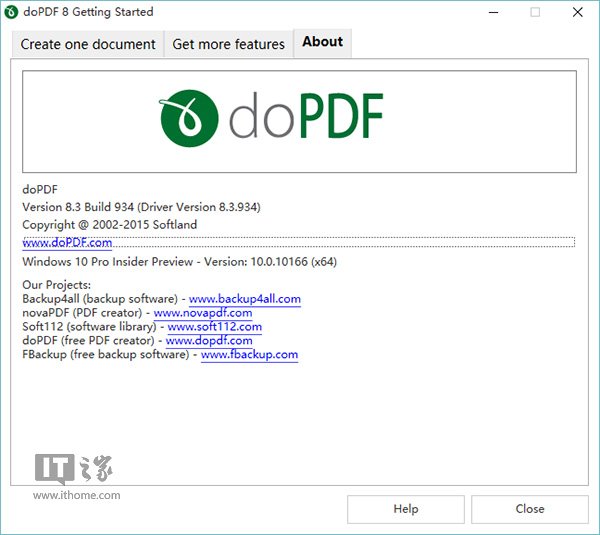
Task: Click the version text 'Version 8.3 Build 934'
Action: coord(78,207)
